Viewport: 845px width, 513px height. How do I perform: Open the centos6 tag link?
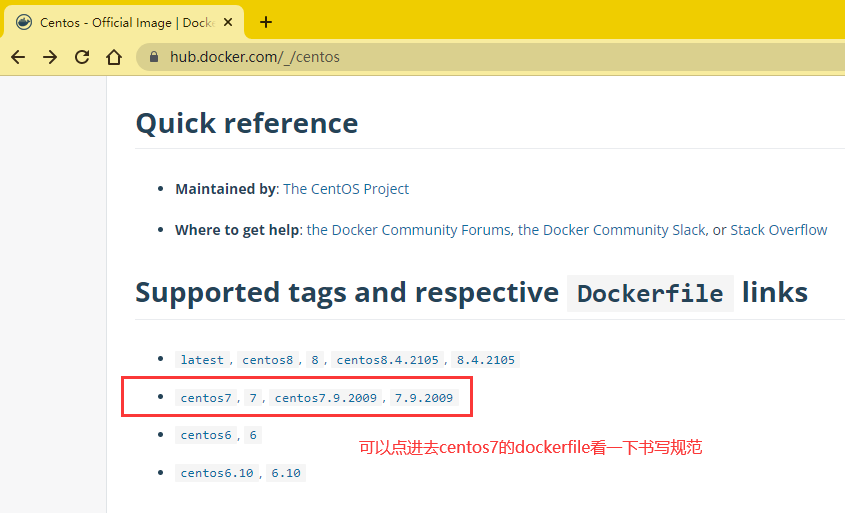(206, 435)
